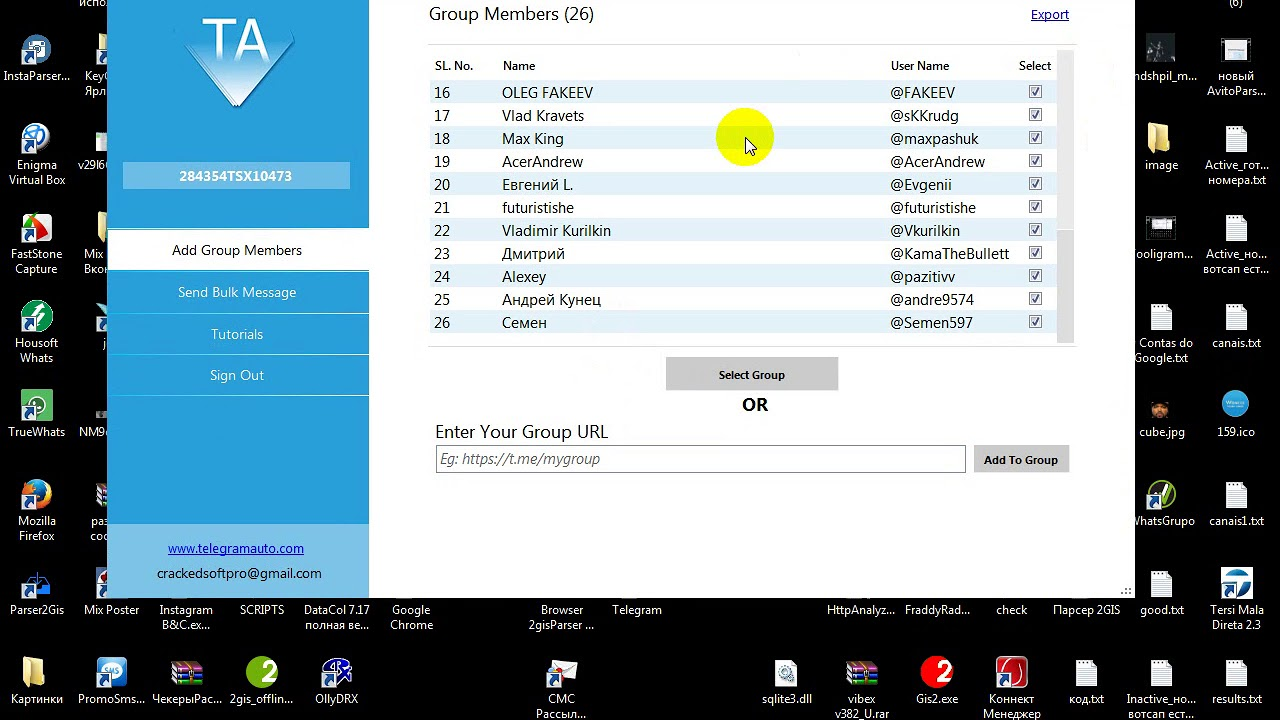
Task: Open the Housoft Whats desktop icon
Action: [x=36, y=322]
